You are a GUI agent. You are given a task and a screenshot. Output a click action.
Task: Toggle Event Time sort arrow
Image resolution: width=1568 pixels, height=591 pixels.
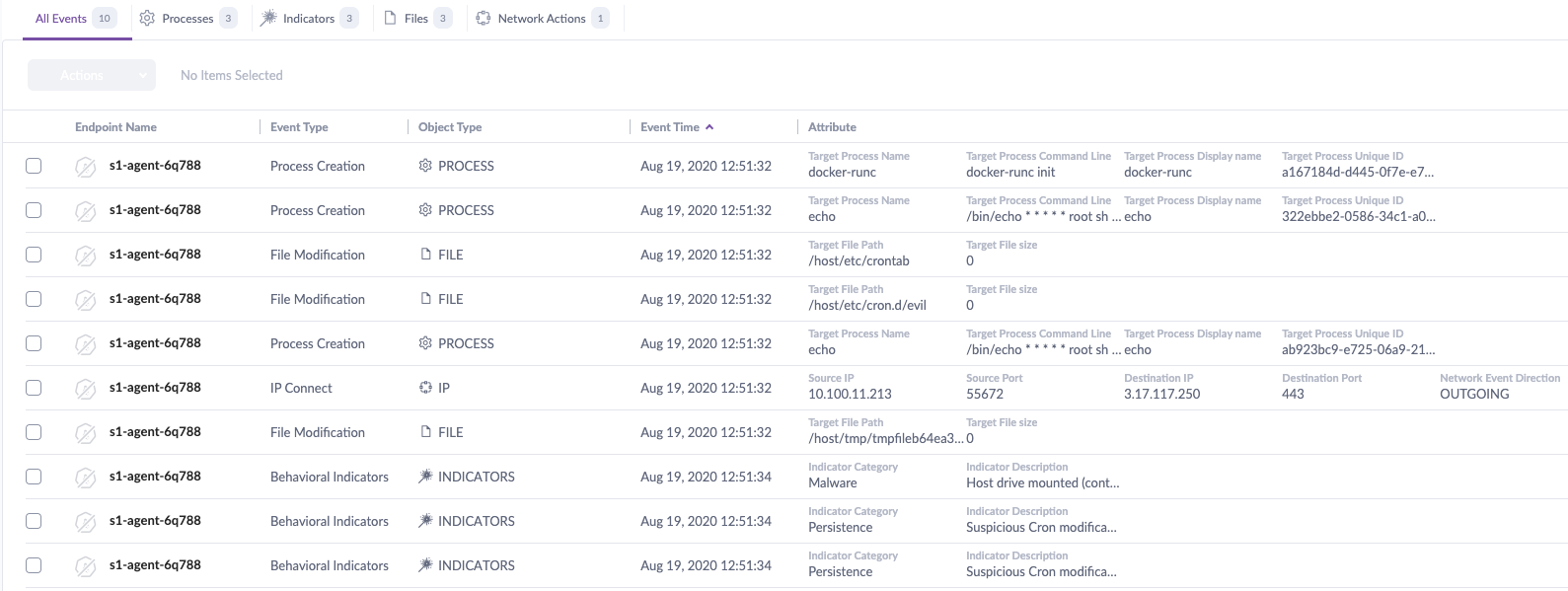coord(709,127)
